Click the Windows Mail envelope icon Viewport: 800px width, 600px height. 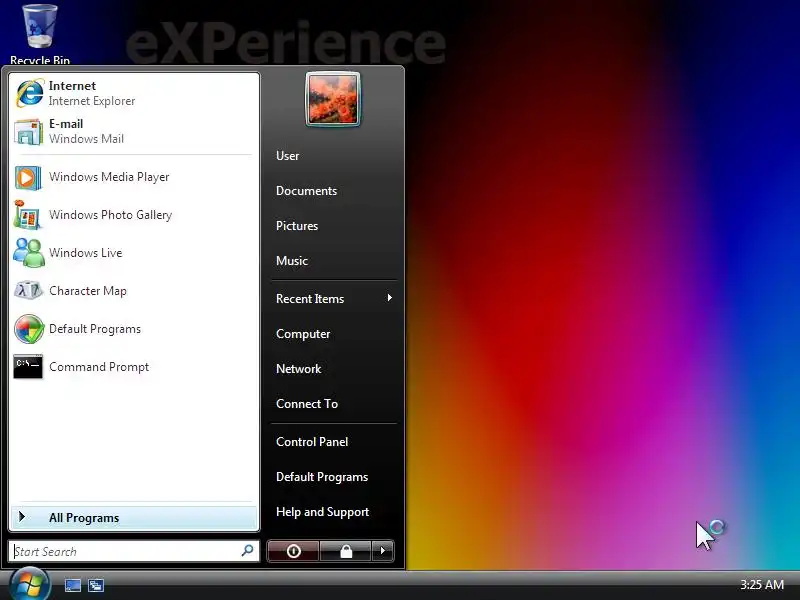(x=28, y=132)
